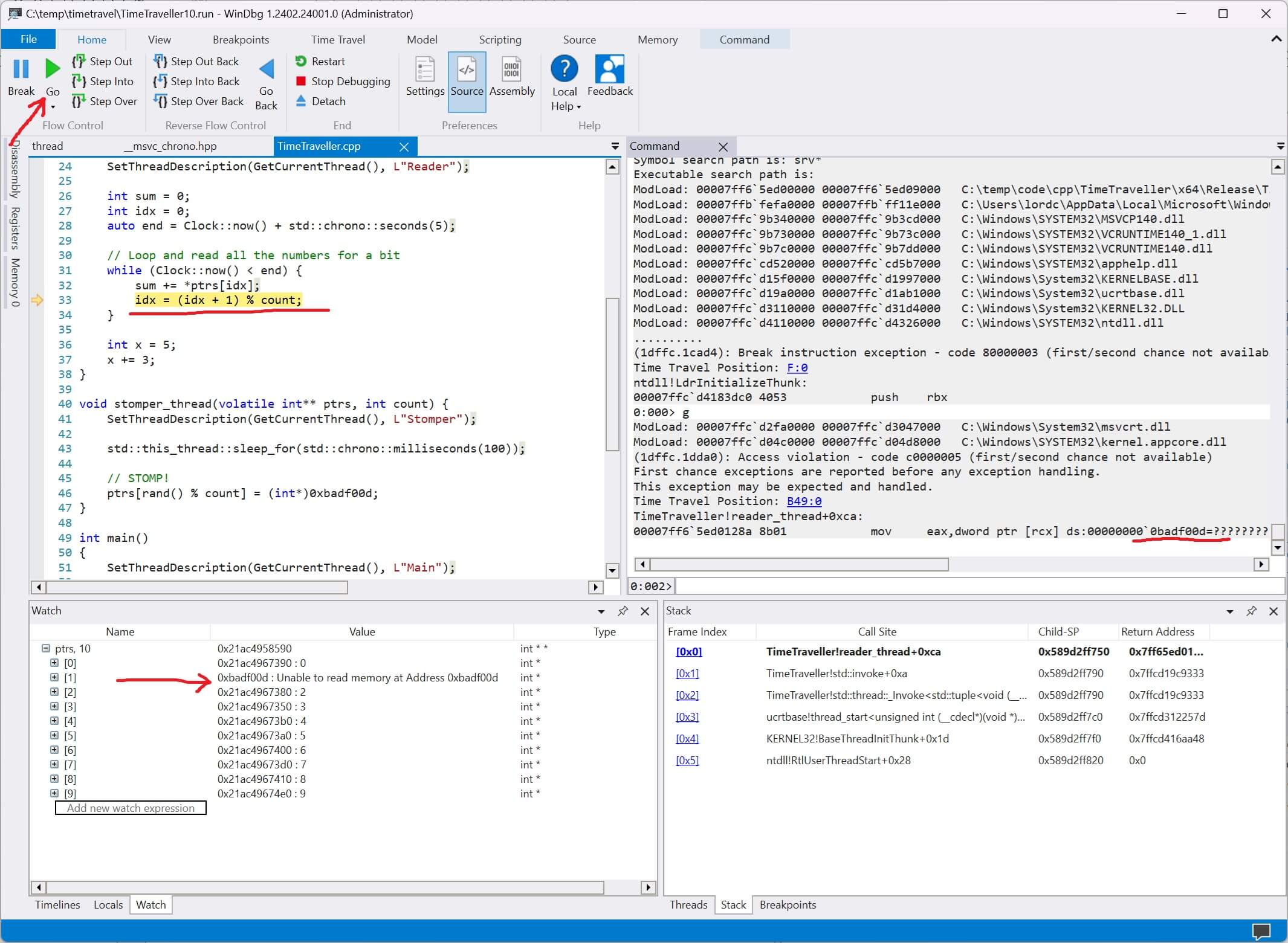
Task: Click Time Travel Position link B49:0
Action: (x=804, y=501)
